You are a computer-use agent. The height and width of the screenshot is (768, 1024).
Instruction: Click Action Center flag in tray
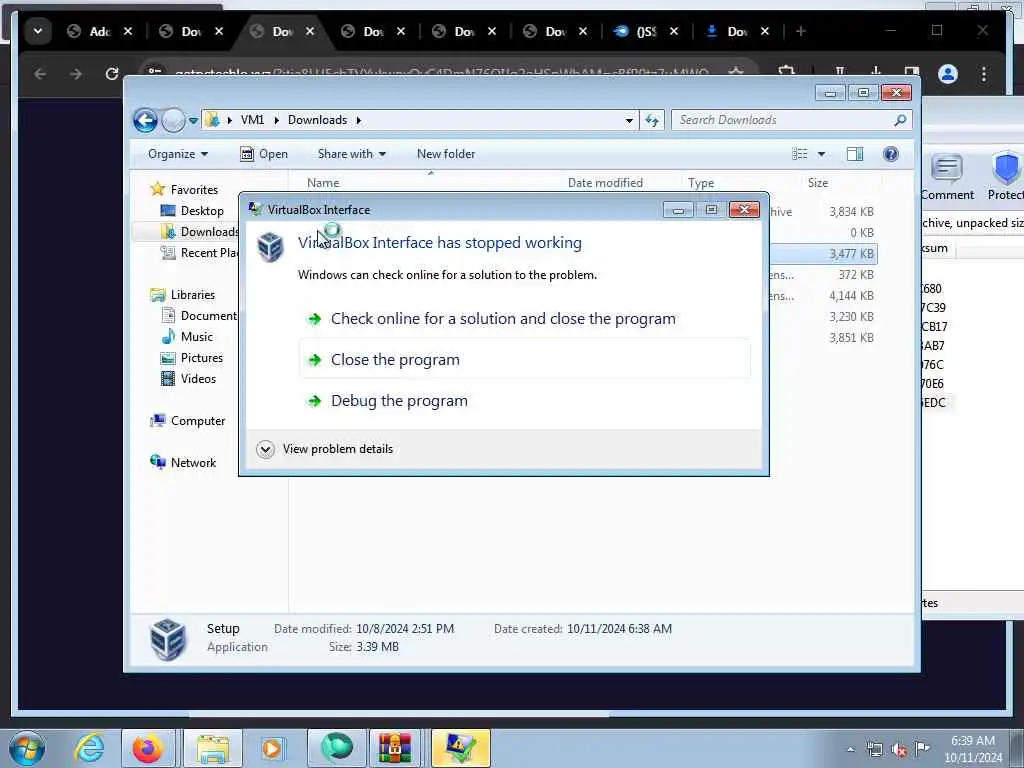pyautogui.click(x=922, y=748)
